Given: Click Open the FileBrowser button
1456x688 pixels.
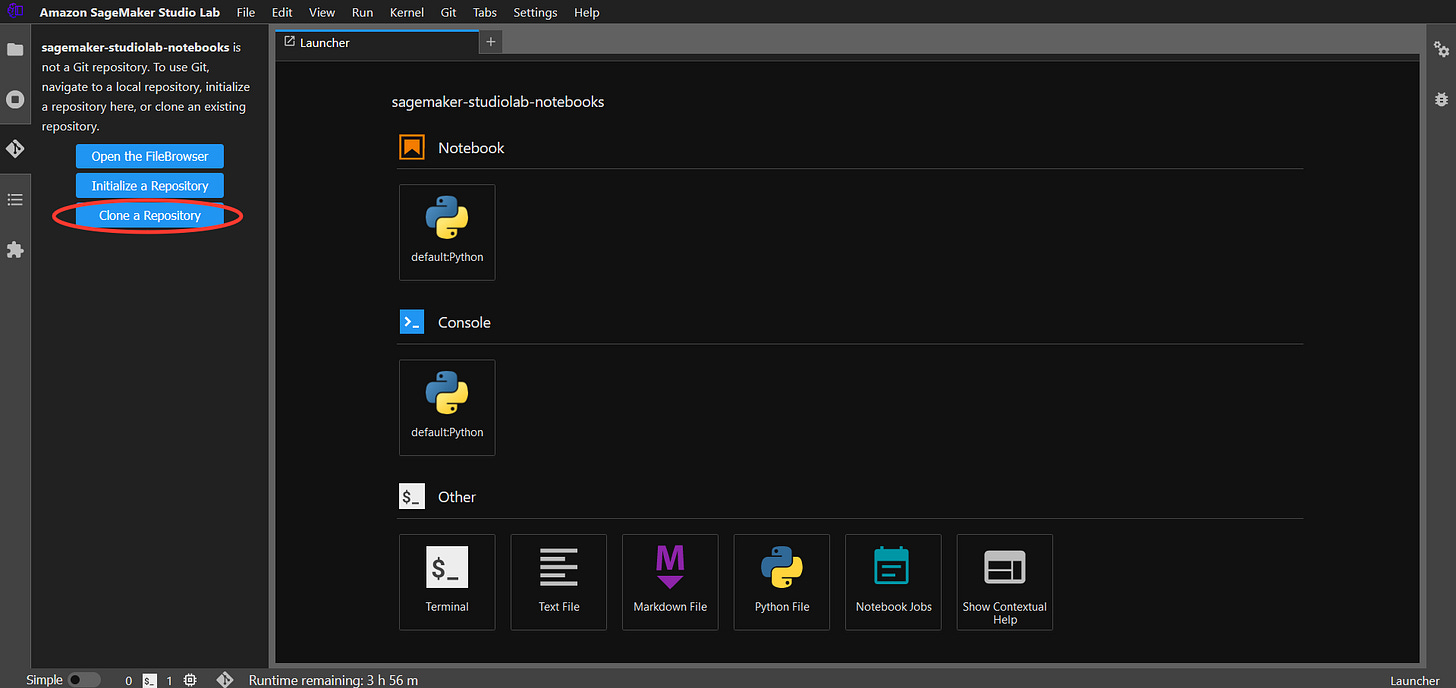Looking at the screenshot, I should point(150,156).
